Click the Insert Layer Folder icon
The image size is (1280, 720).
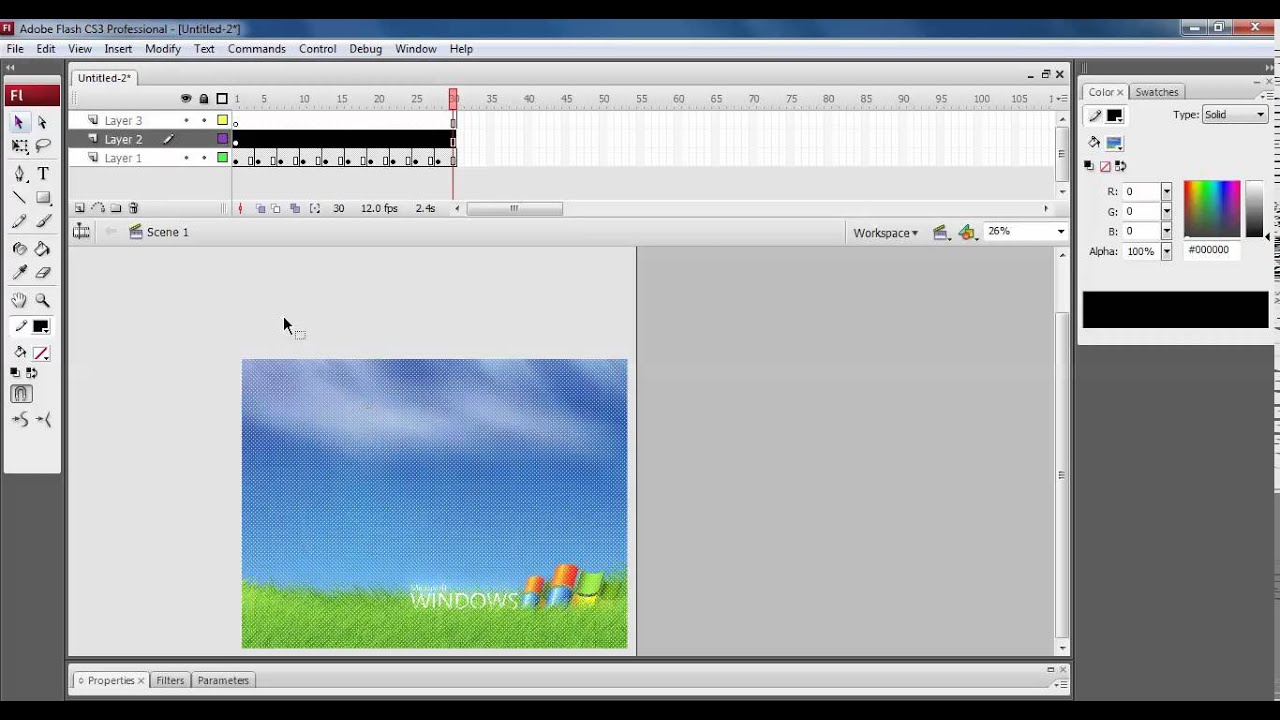[x=116, y=208]
